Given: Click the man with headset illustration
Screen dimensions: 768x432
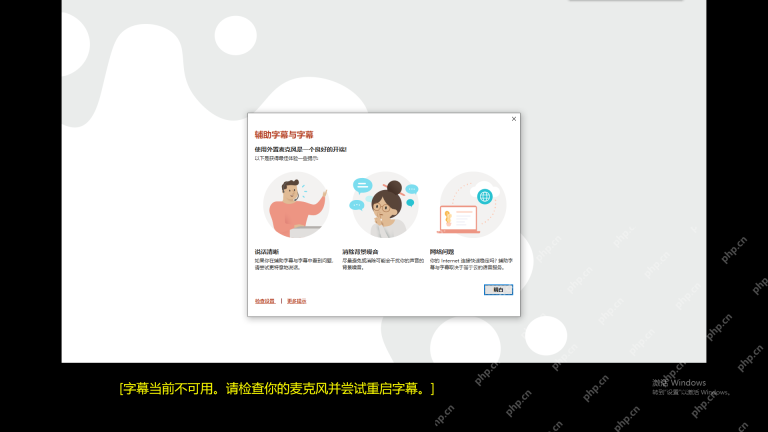Looking at the screenshot, I should (296, 205).
